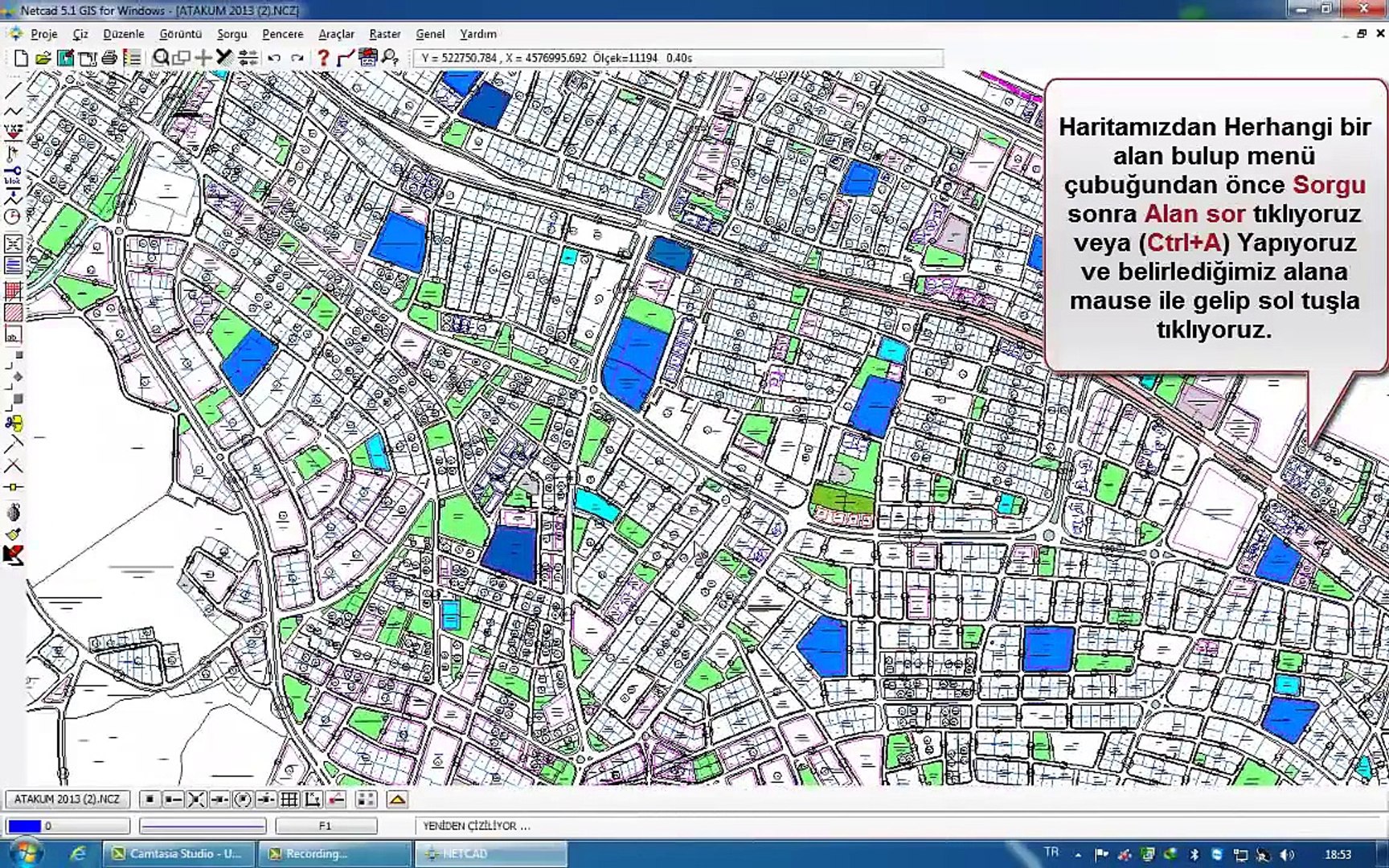The image size is (1389, 868).
Task: Open the line type selector
Action: (202, 825)
